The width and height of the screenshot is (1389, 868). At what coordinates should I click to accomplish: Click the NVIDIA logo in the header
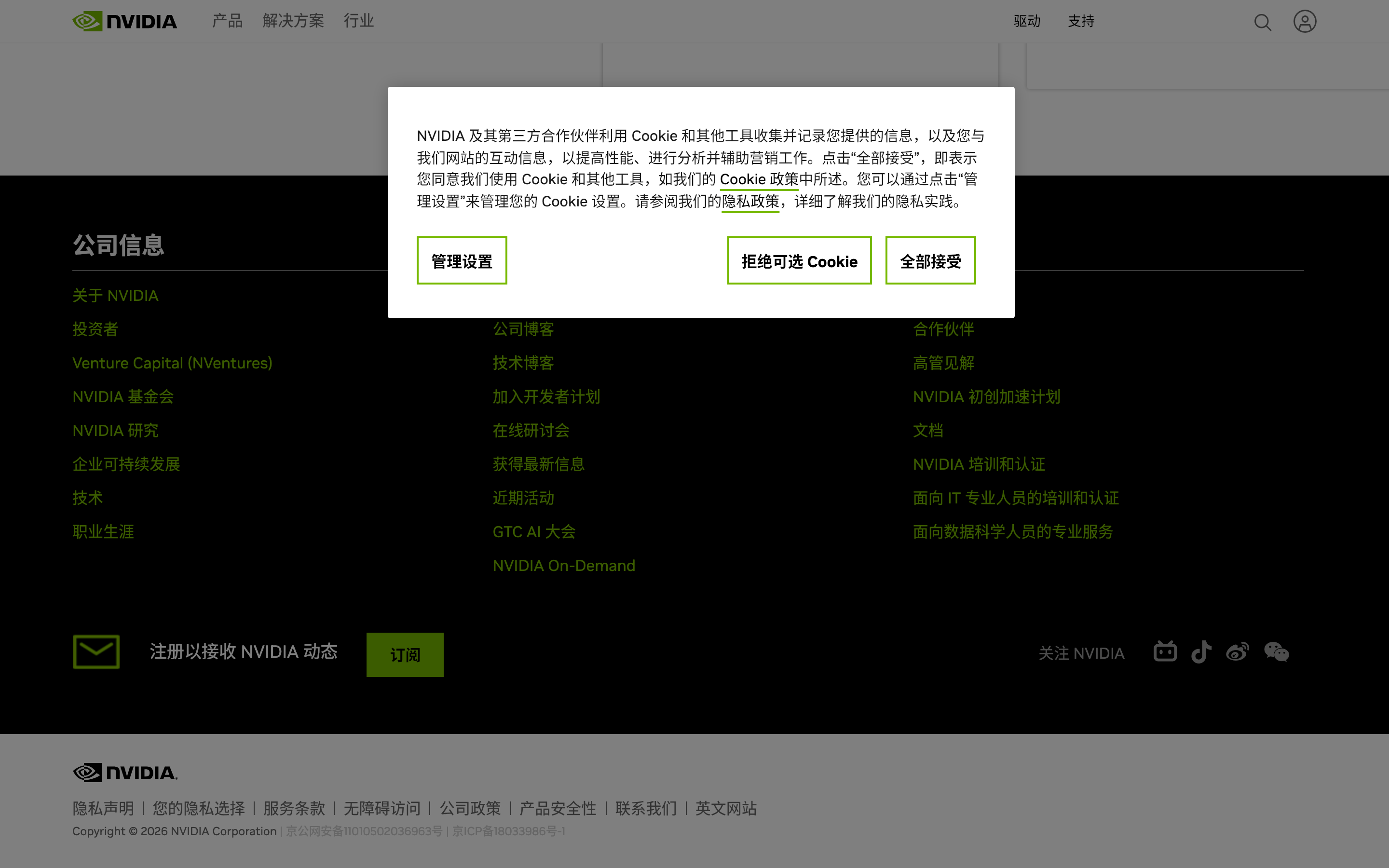pyautogui.click(x=124, y=21)
